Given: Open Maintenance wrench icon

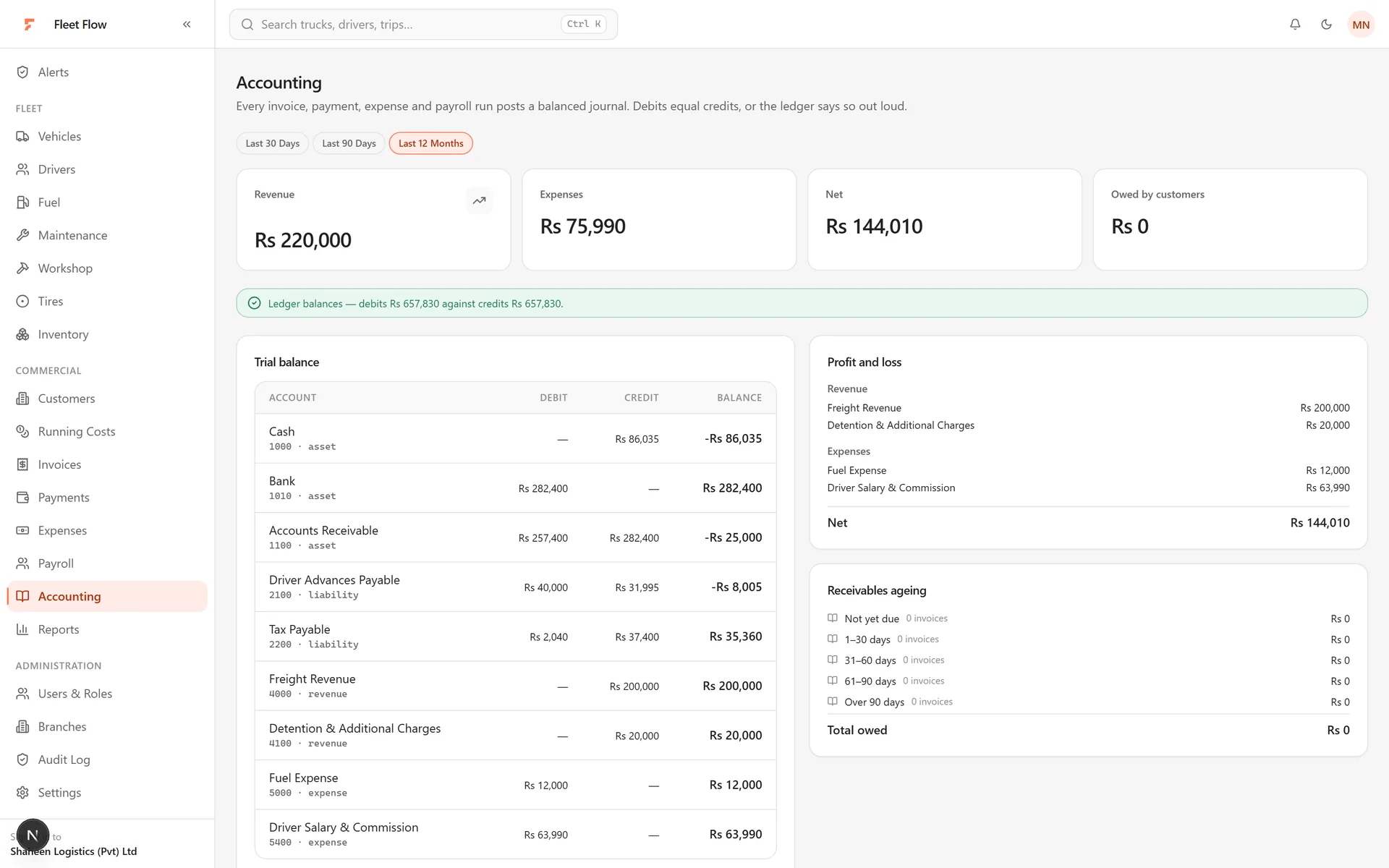Looking at the screenshot, I should (x=23, y=235).
